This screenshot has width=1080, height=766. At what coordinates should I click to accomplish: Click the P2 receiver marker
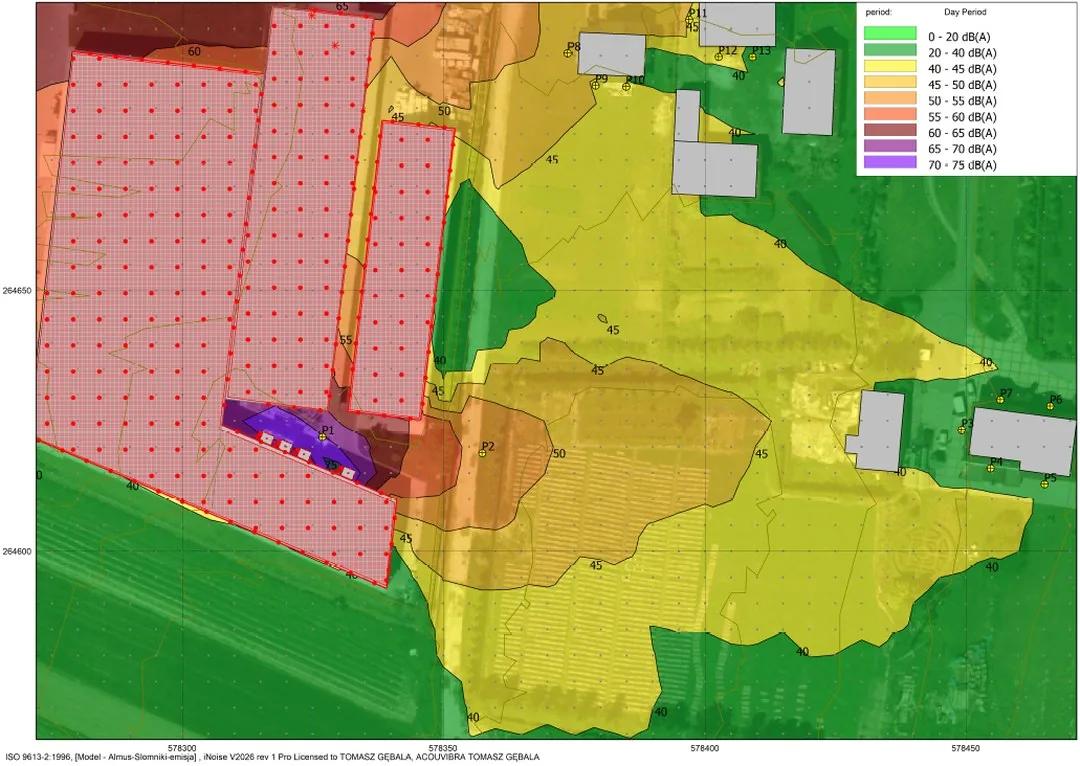pos(483,453)
